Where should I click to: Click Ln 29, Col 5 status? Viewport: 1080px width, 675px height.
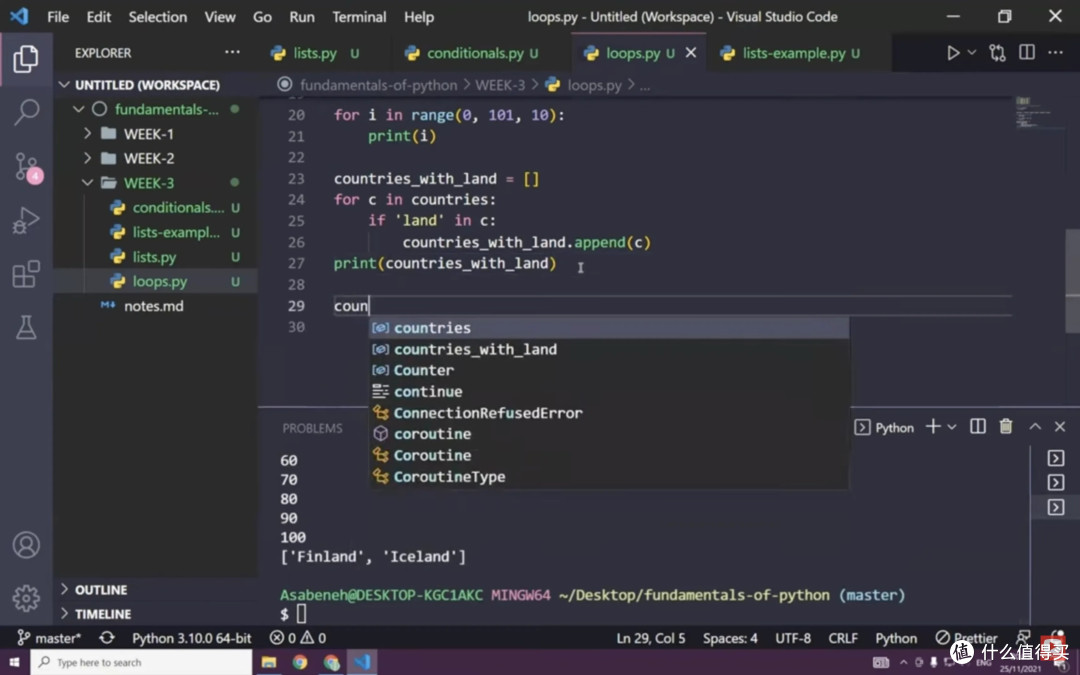click(651, 638)
